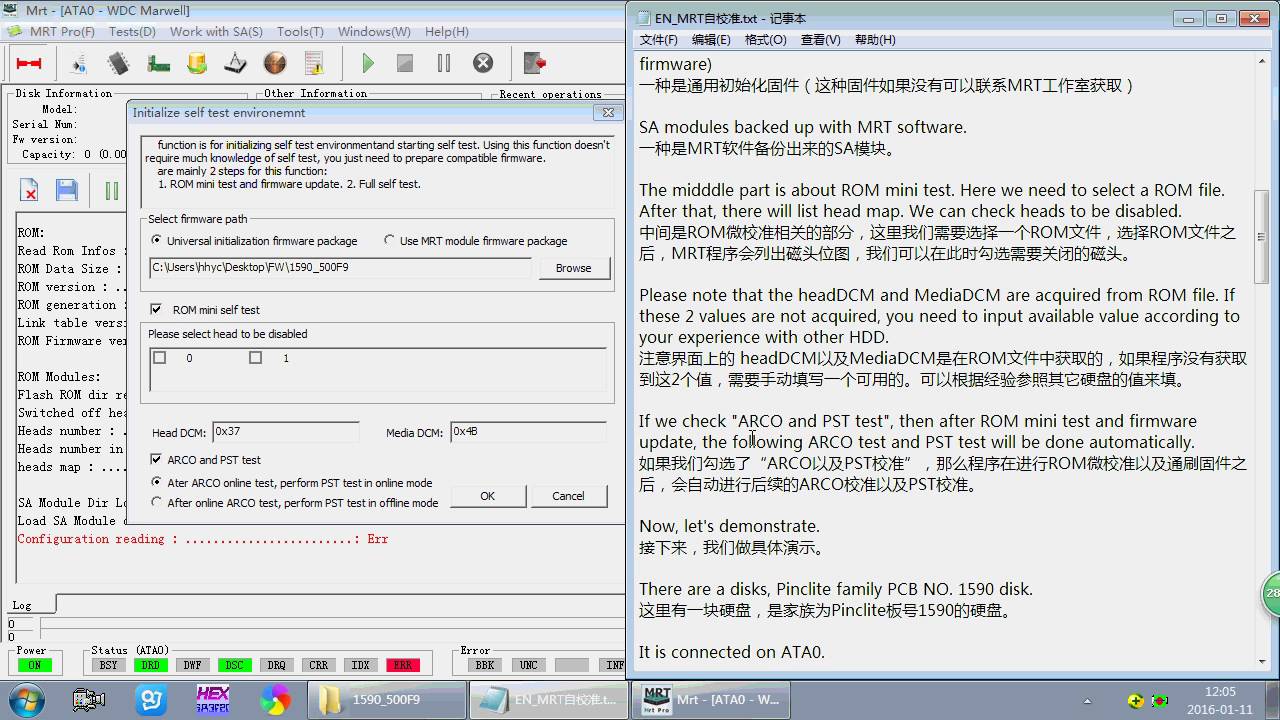Screen dimensions: 1280x720
Task: Open Tests(D) menu
Action: [x=132, y=32]
